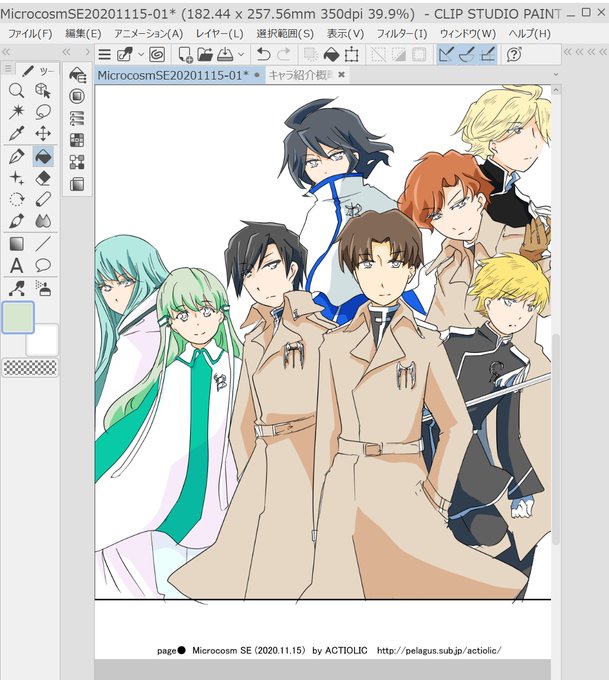Select the Brush tool
The height and width of the screenshot is (680, 609).
[16, 221]
